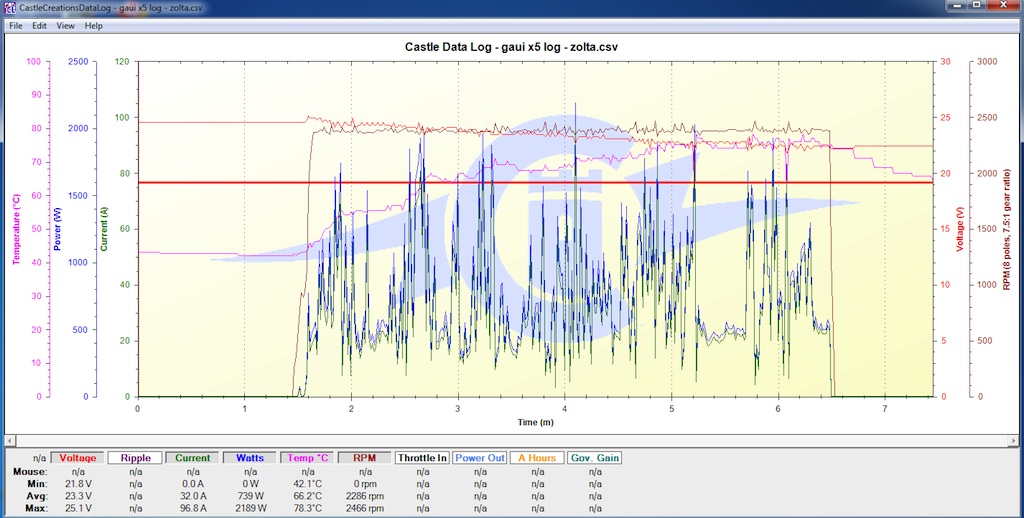Show the Throttle In series
The width and height of the screenshot is (1024, 518).
tap(421, 458)
